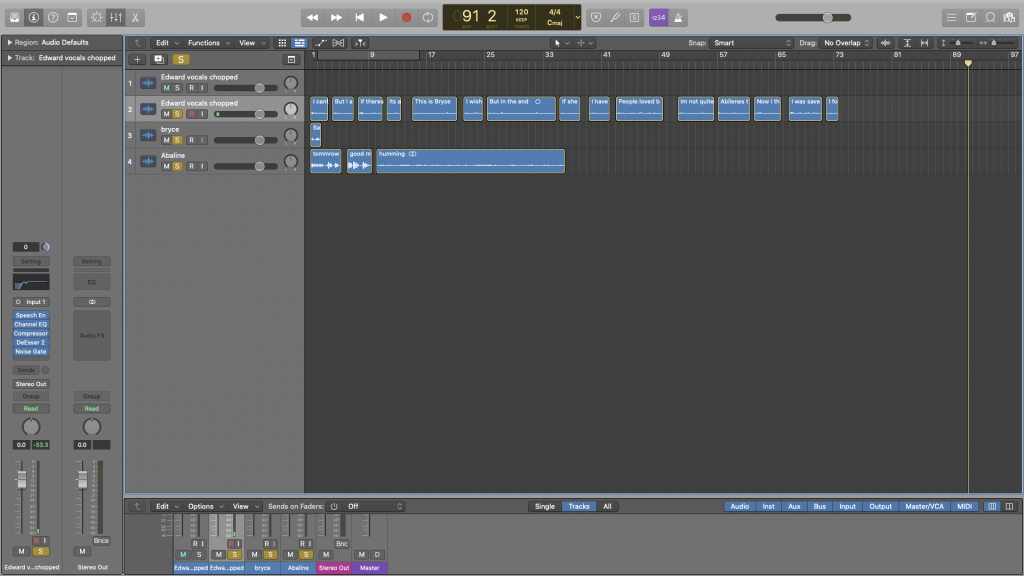The image size is (1024, 576).
Task: Open the media Browsers panel
Action: (x=1010, y=18)
